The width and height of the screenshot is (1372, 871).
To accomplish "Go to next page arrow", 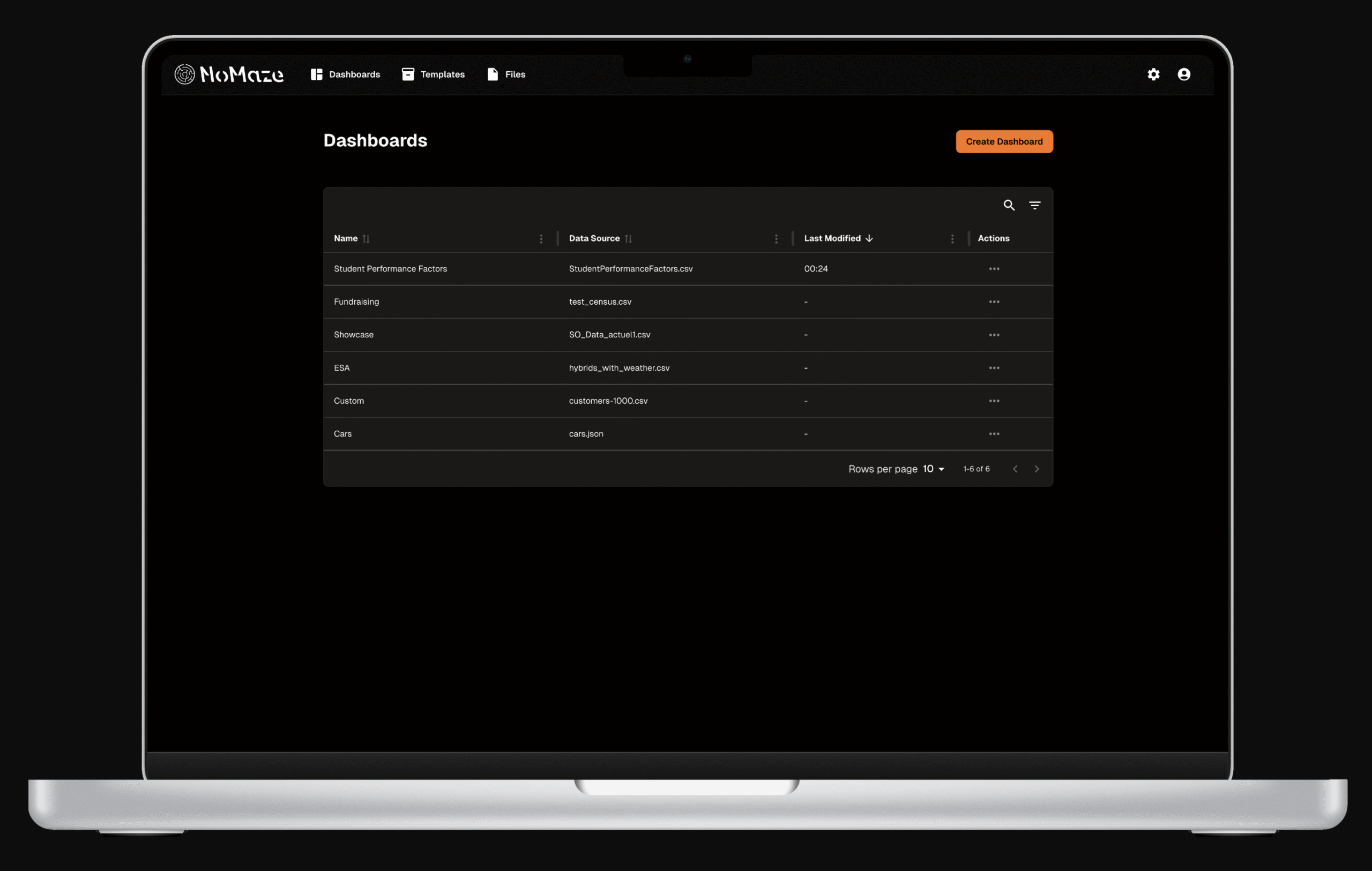I will pyautogui.click(x=1037, y=469).
